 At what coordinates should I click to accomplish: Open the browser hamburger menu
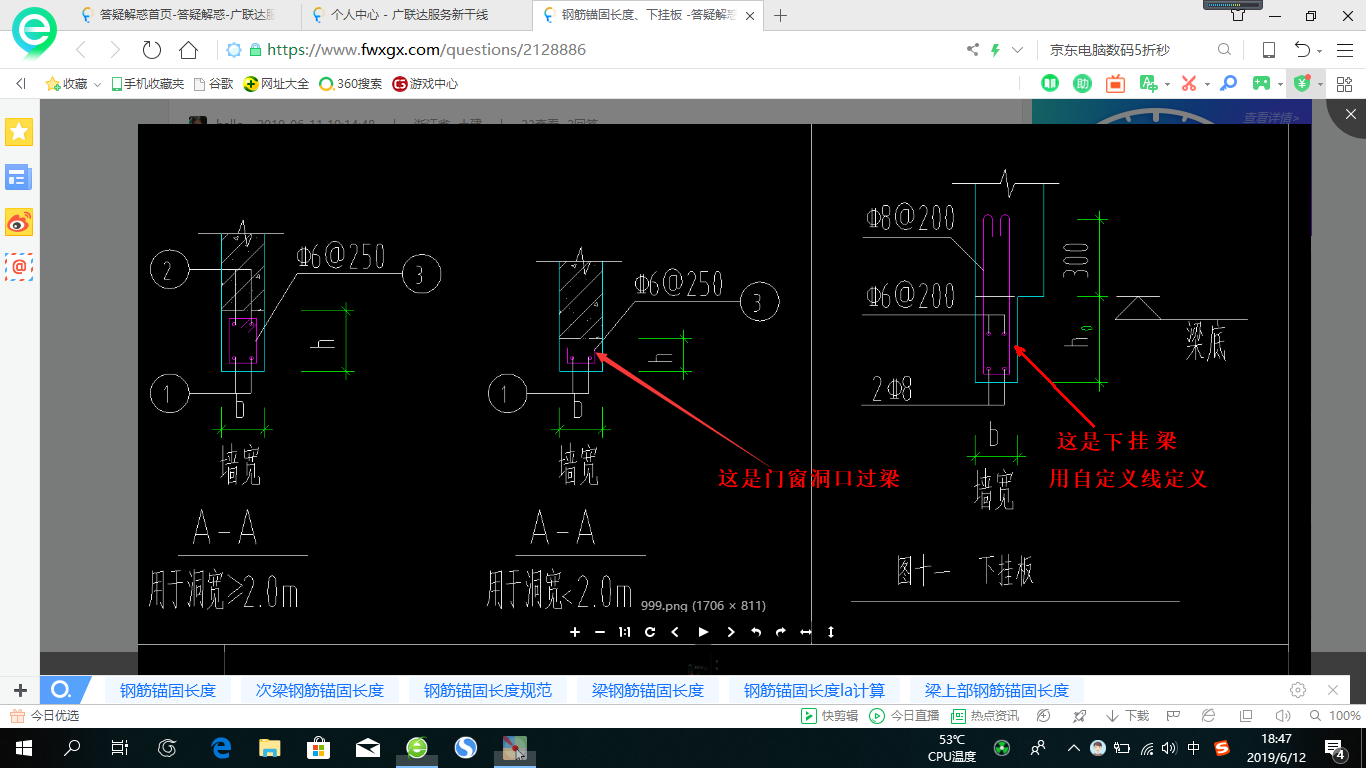tap(1345, 50)
